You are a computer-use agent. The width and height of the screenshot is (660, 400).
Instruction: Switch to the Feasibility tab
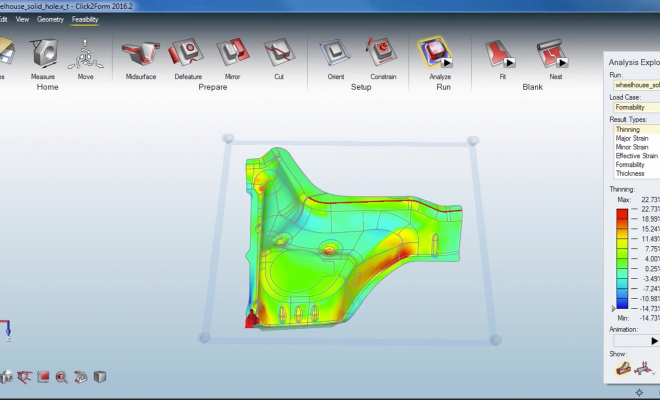pos(85,19)
